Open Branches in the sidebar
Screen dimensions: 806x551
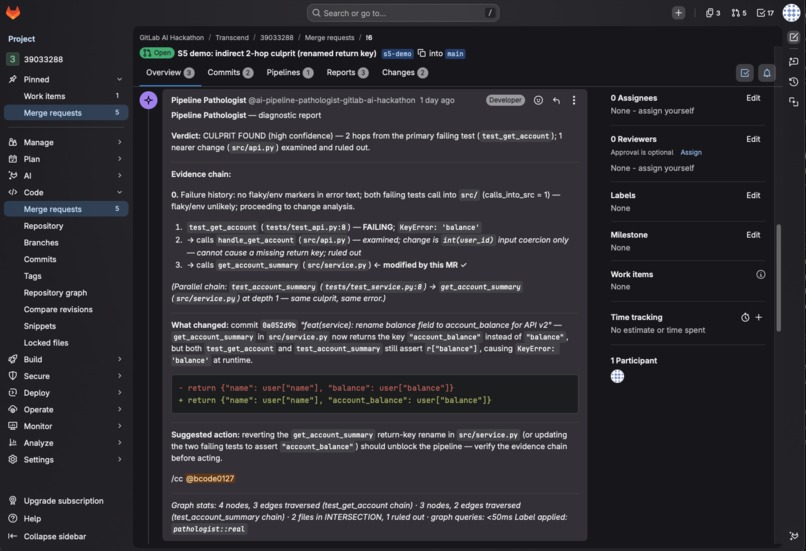66,243
